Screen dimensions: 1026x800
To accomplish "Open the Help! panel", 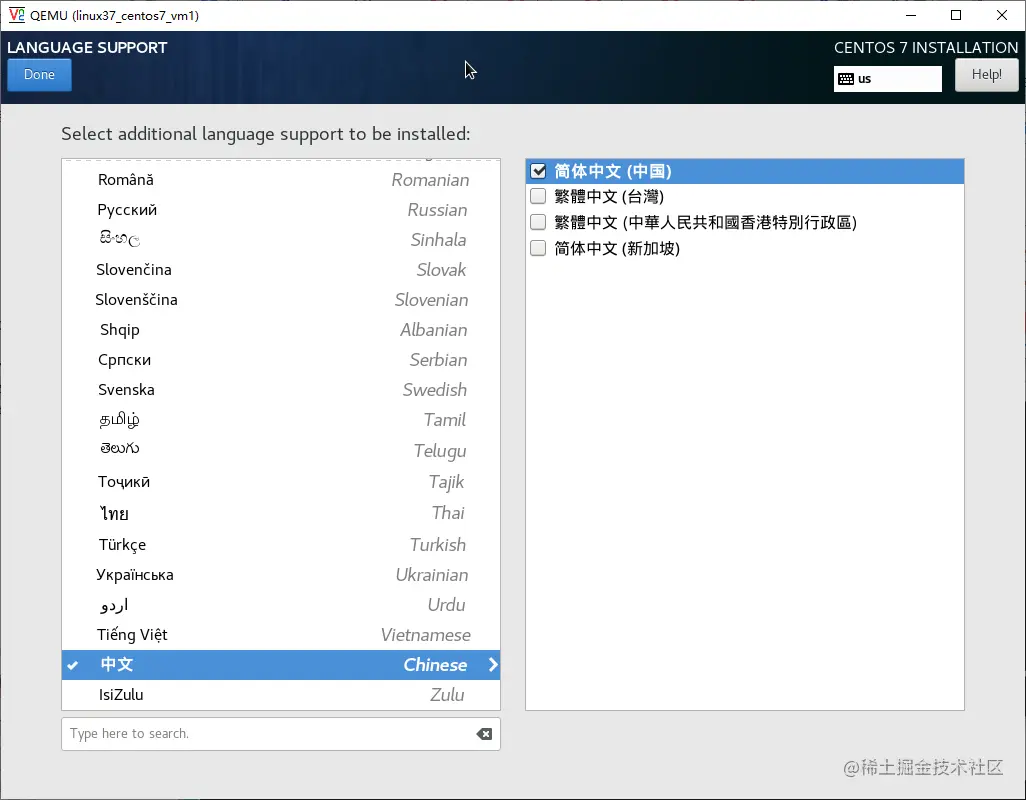I will [986, 74].
